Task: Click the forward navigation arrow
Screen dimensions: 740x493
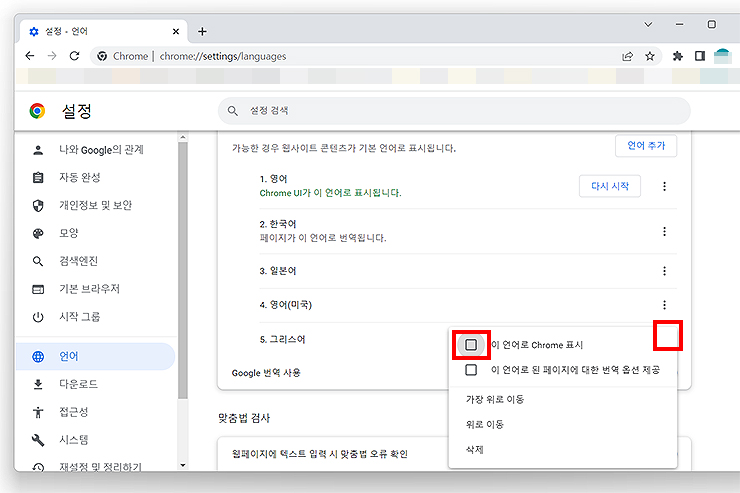Action: pyautogui.click(x=52, y=56)
